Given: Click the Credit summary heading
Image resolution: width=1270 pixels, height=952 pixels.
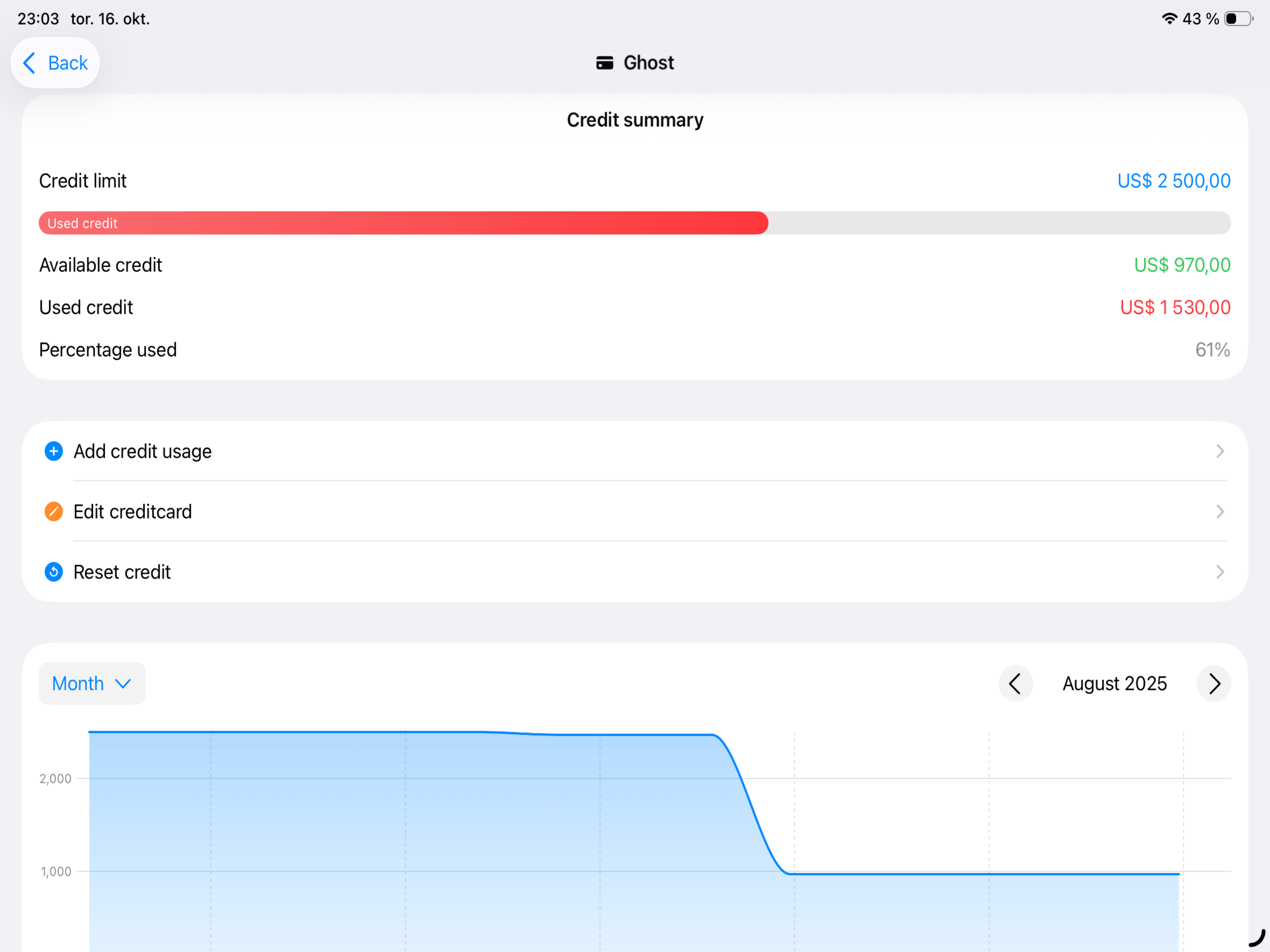Looking at the screenshot, I should click(635, 120).
